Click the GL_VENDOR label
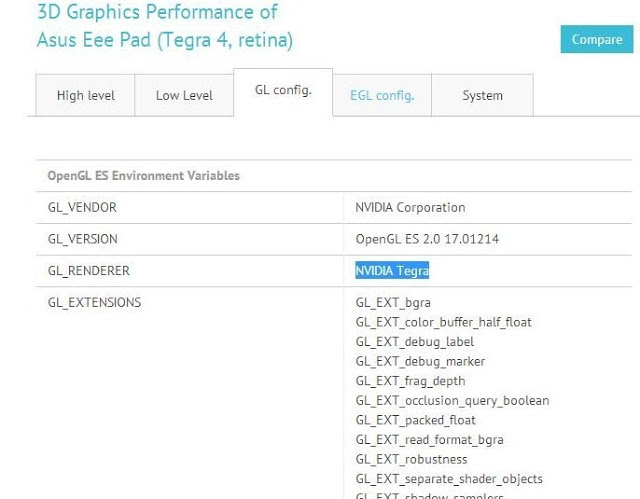The height and width of the screenshot is (499, 640). (x=82, y=207)
